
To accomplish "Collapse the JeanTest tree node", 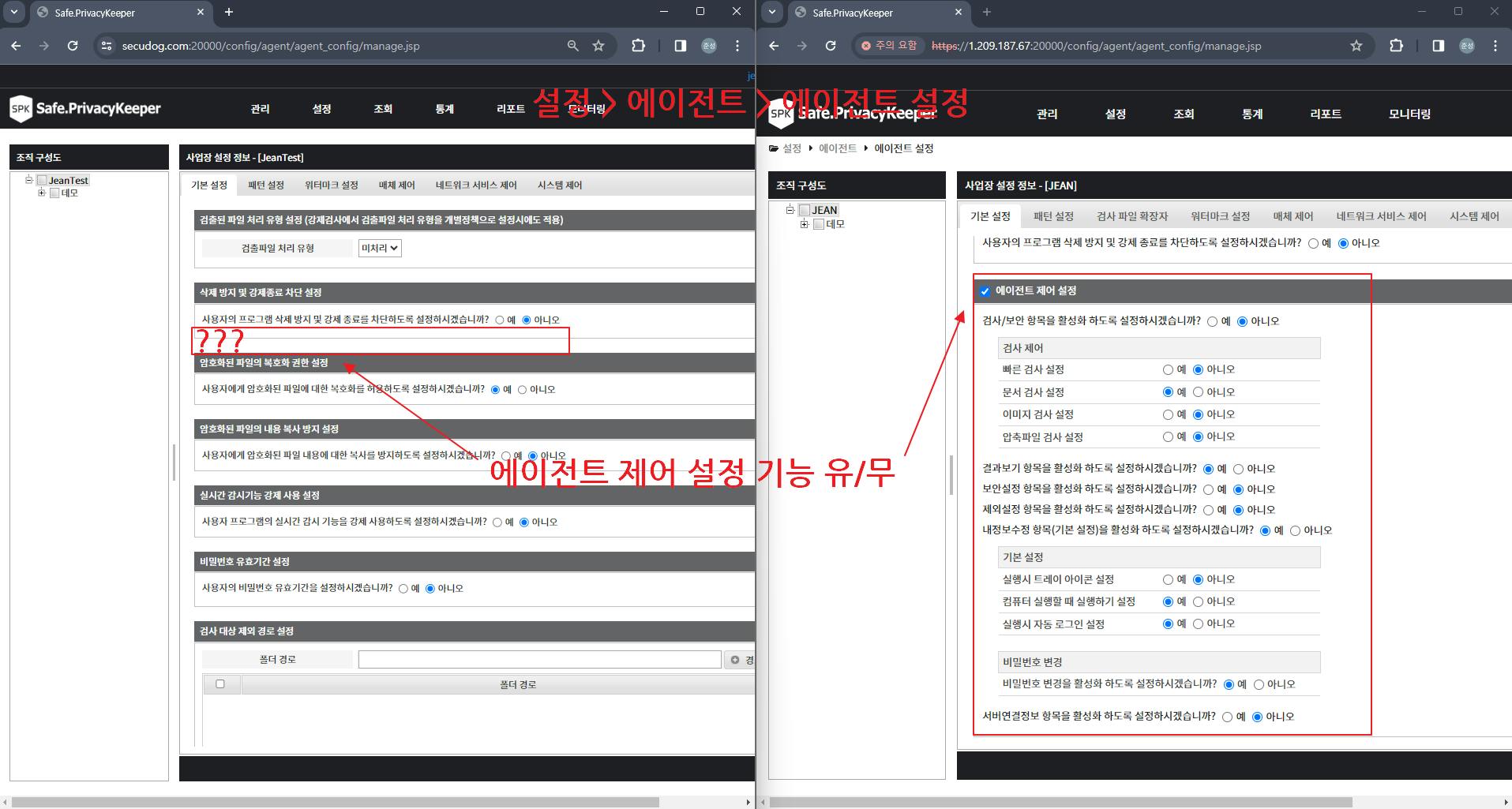I will click(28, 180).
